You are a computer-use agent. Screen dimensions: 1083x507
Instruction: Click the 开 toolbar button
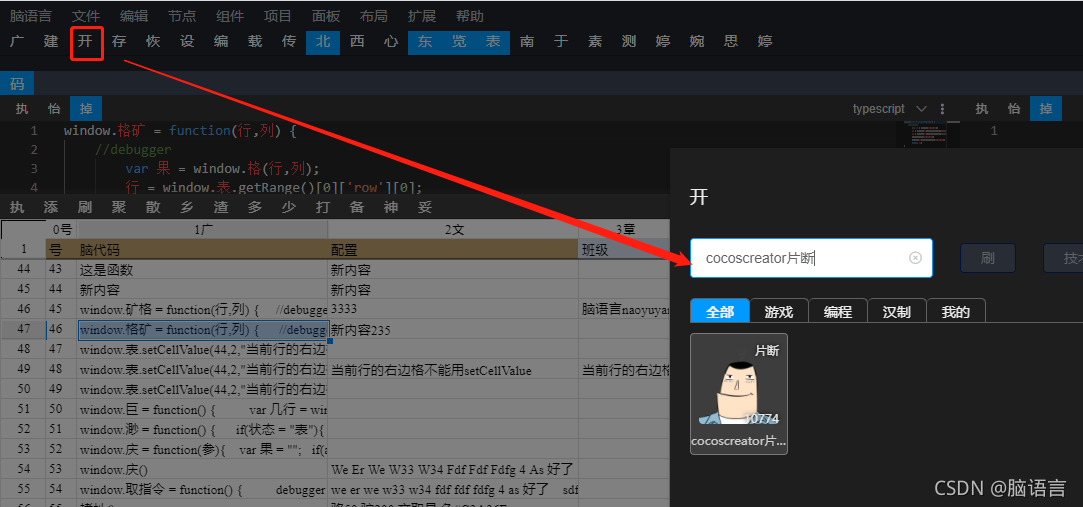point(85,41)
